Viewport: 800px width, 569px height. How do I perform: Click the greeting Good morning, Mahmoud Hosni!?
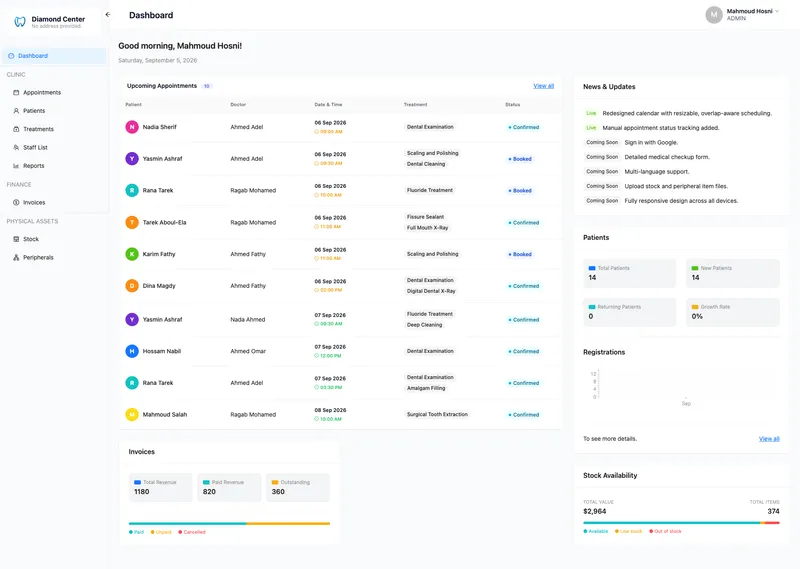click(180, 46)
